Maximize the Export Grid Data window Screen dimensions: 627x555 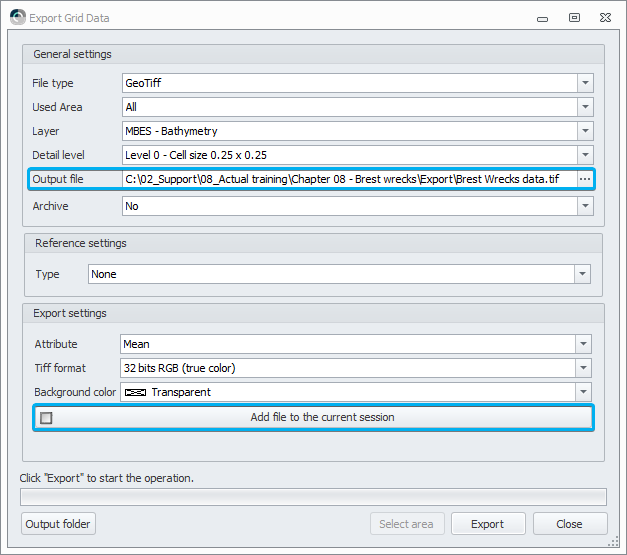coord(574,17)
